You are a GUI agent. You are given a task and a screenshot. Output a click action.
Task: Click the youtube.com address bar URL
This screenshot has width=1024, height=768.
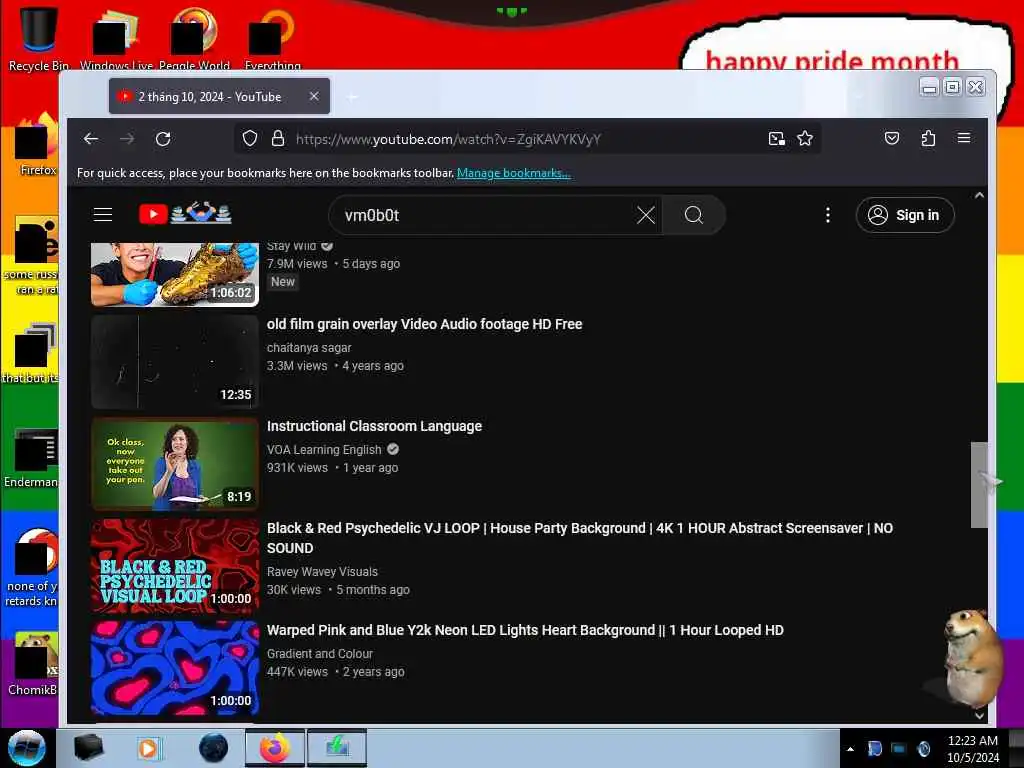[x=448, y=139]
